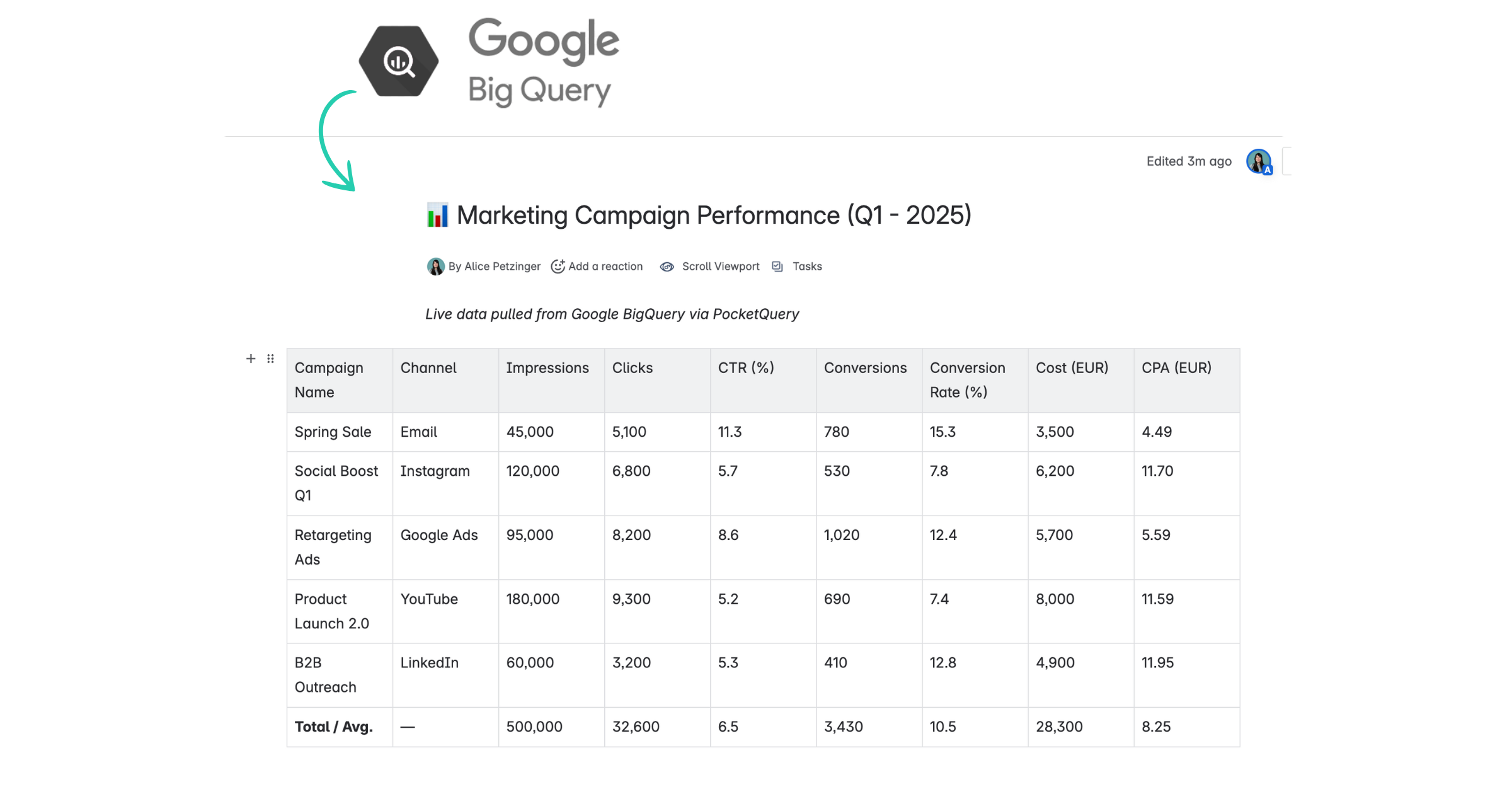The width and height of the screenshot is (1512, 794).
Task: Click the Campaign Name column header
Action: [x=340, y=381]
